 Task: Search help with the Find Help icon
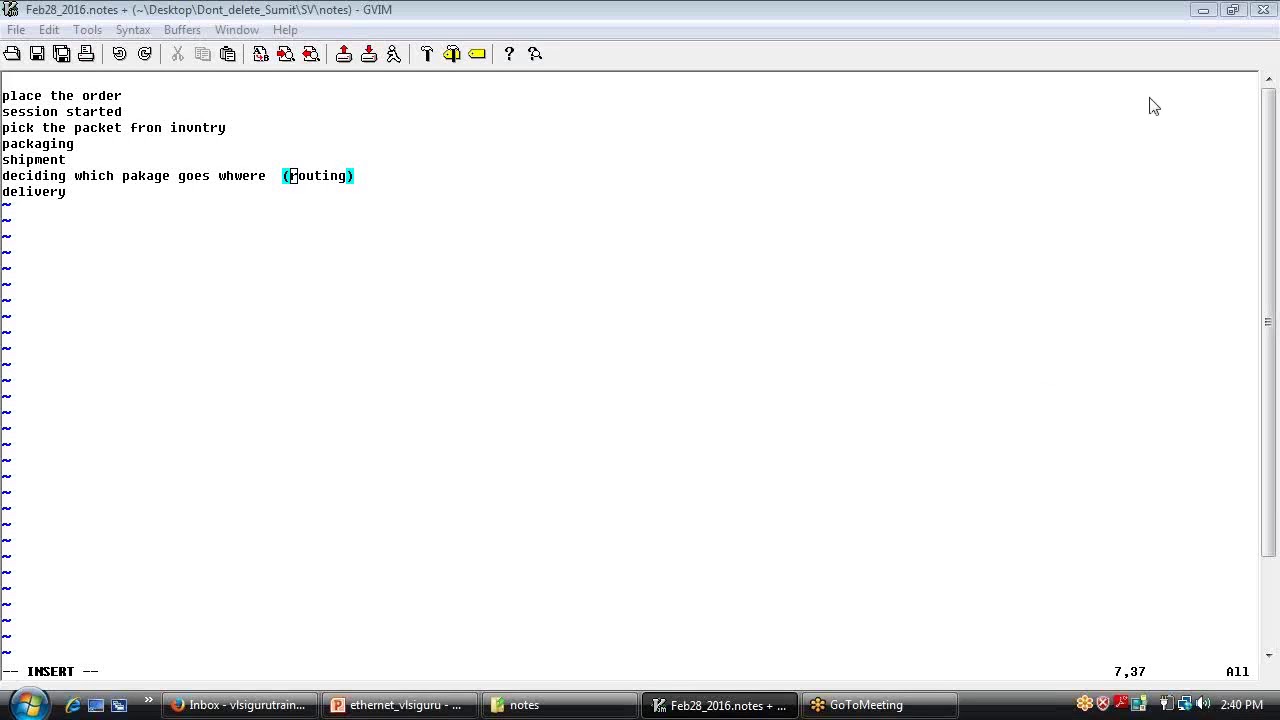pos(535,54)
